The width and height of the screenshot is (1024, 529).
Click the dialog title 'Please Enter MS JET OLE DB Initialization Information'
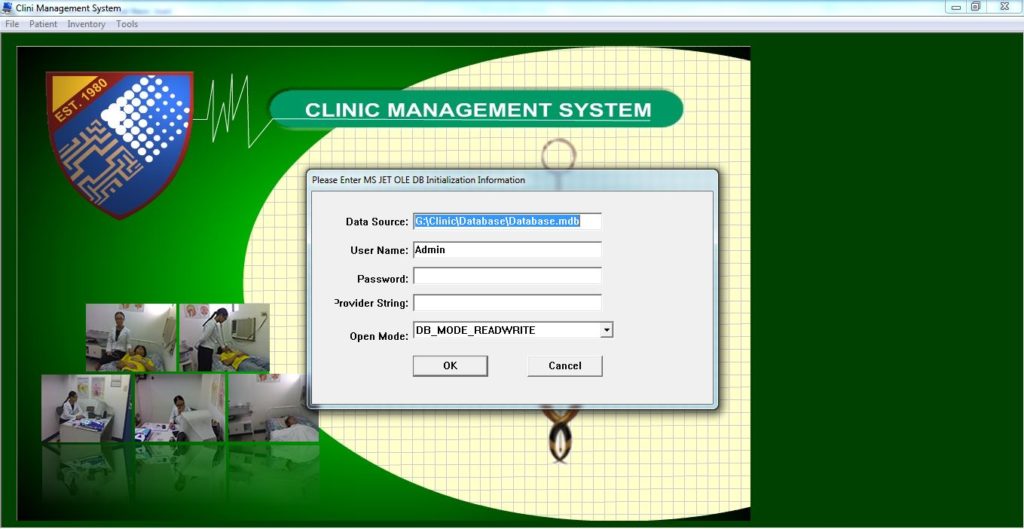click(x=418, y=180)
